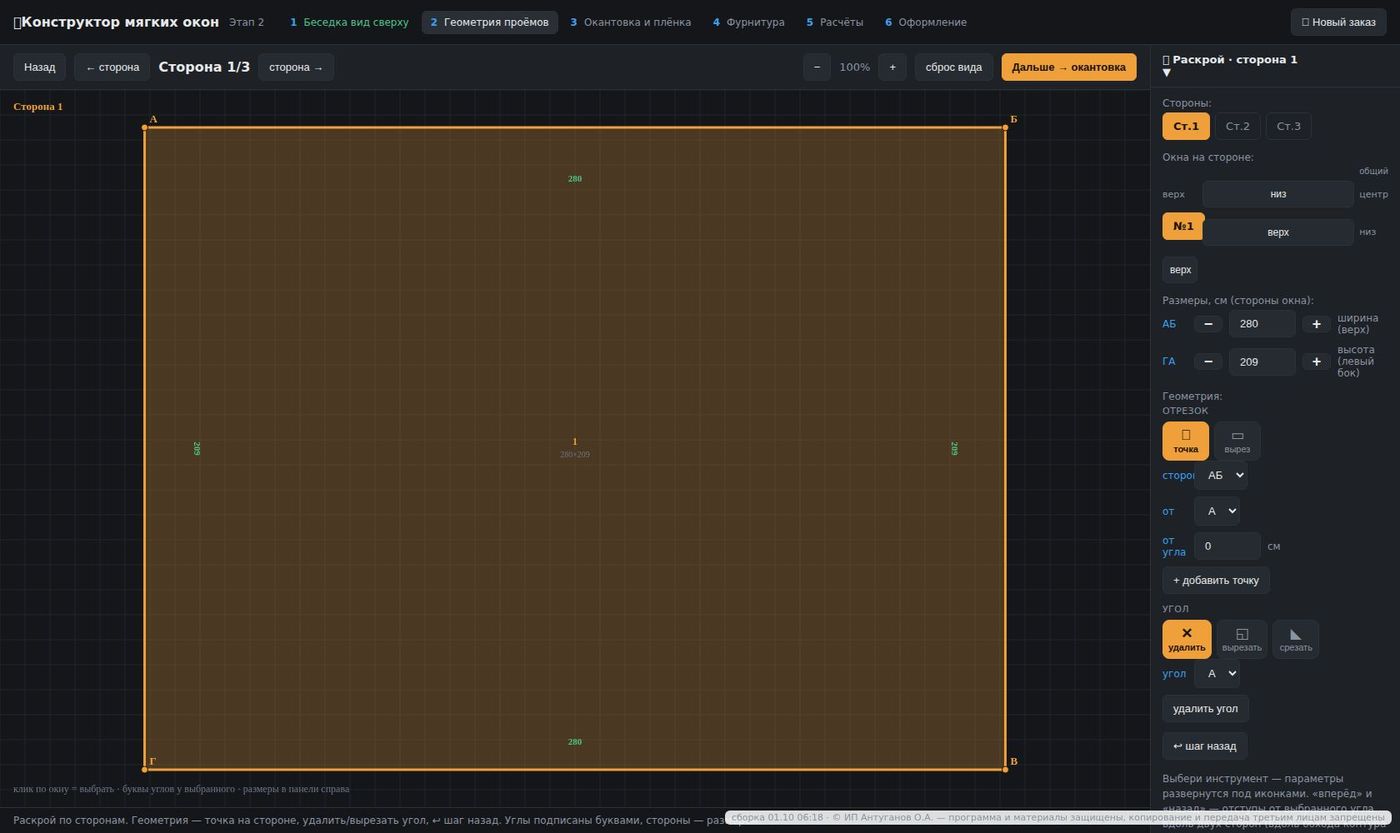Click the '100%' zoom level text

(x=855, y=67)
